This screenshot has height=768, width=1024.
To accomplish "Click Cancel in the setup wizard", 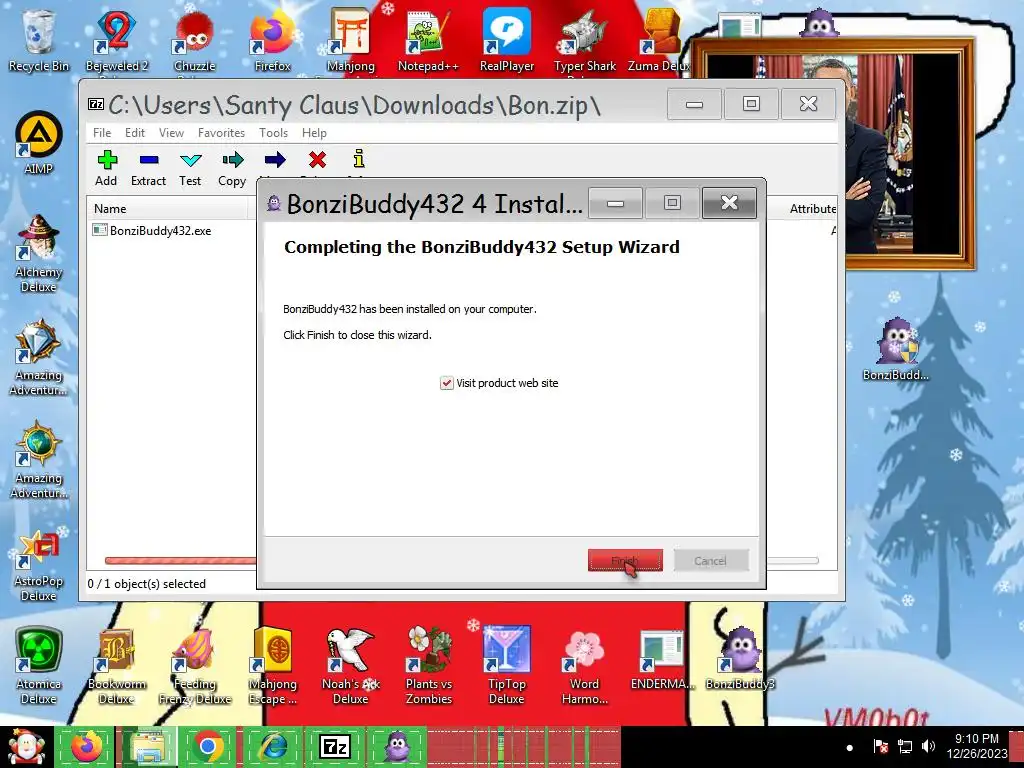I will point(711,560).
